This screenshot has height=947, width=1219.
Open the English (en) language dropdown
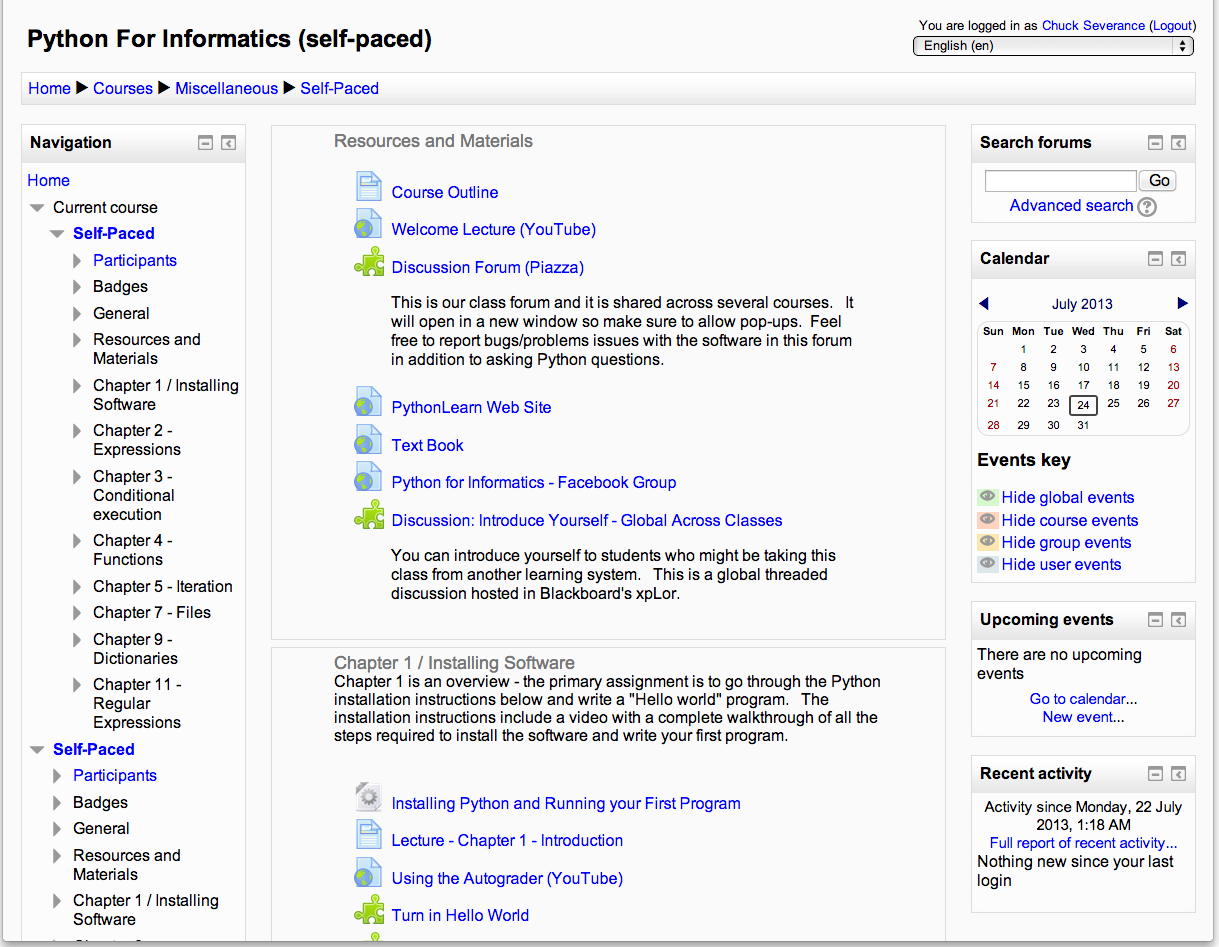pyautogui.click(x=1054, y=46)
